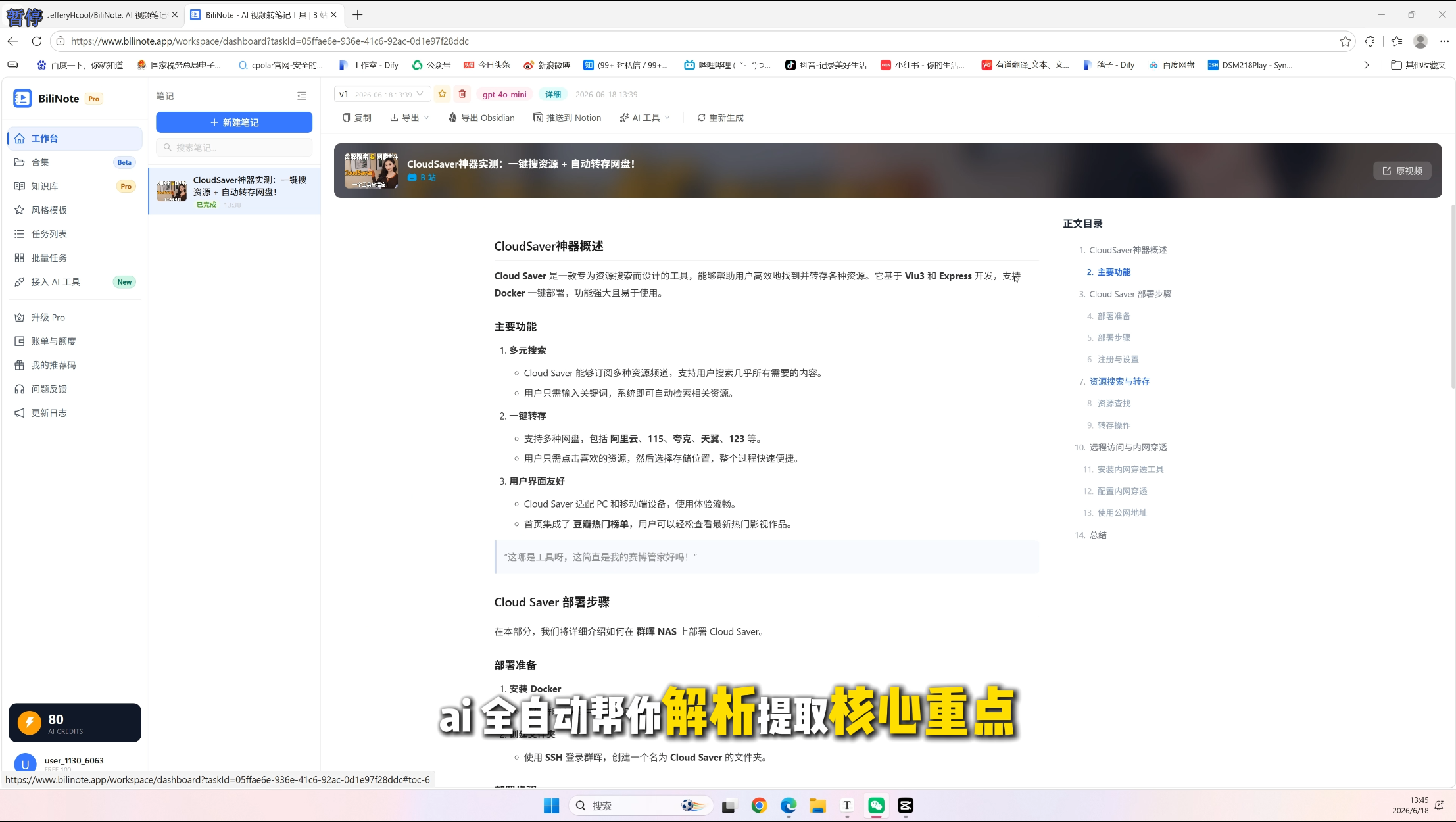Viewport: 1456px width, 822px height.
Task: Open 批量任务 in sidebar
Action: (x=75, y=258)
